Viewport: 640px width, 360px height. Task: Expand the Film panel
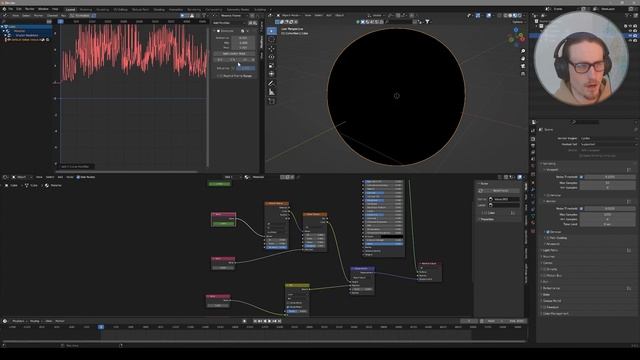coord(546,282)
